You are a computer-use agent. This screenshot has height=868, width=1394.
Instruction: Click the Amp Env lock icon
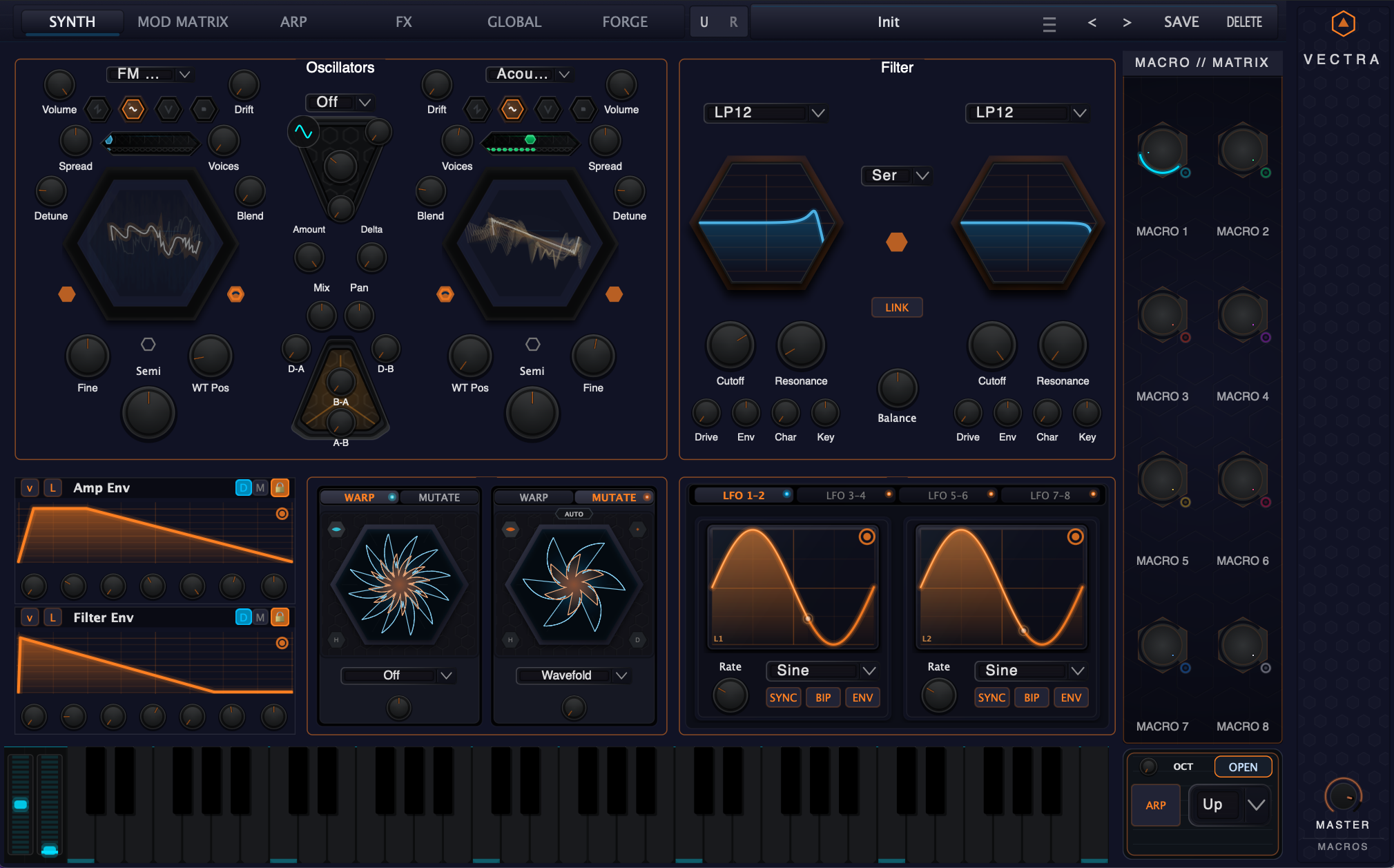pyautogui.click(x=280, y=488)
